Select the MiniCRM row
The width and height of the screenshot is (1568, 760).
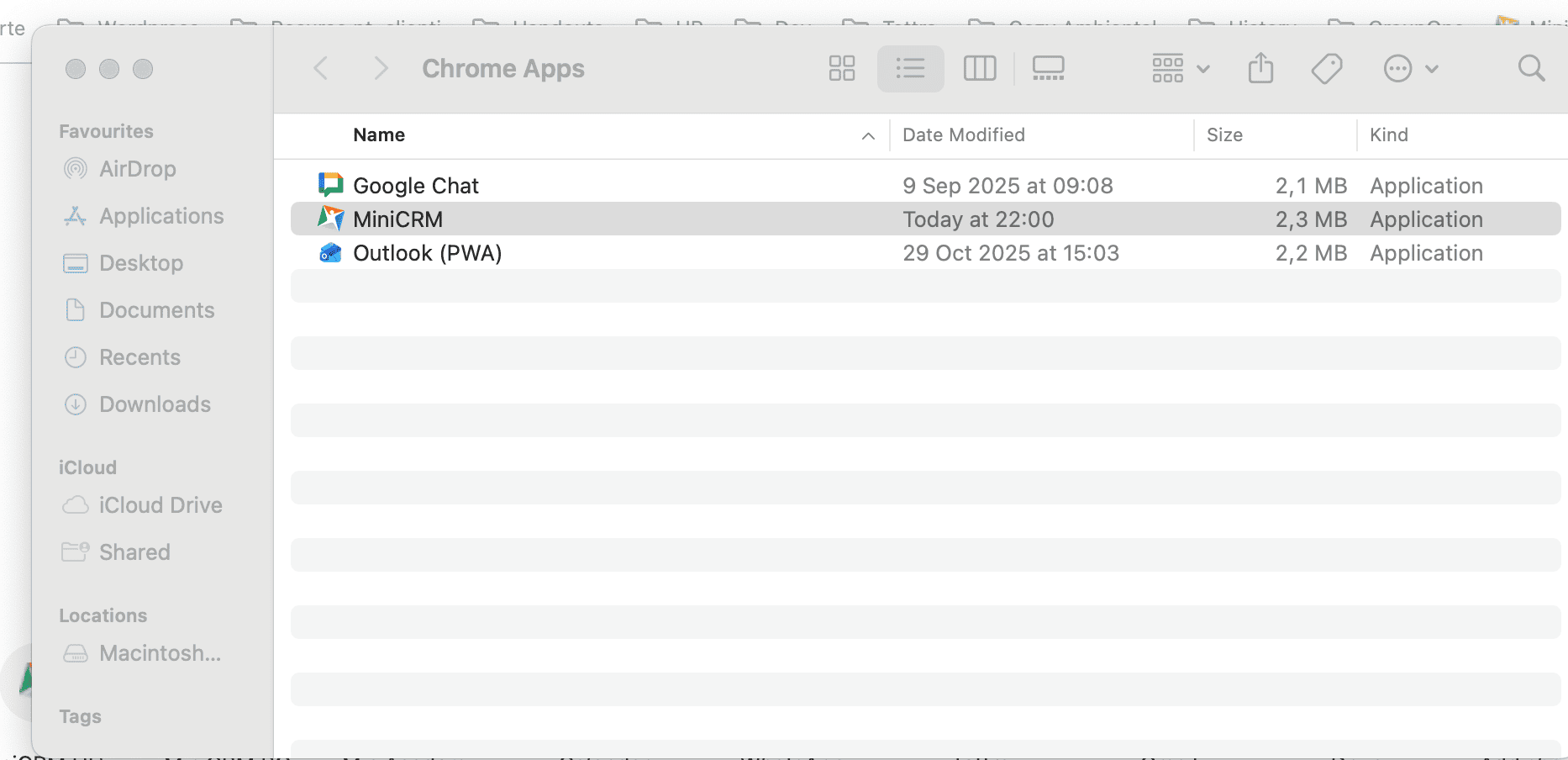[397, 219]
